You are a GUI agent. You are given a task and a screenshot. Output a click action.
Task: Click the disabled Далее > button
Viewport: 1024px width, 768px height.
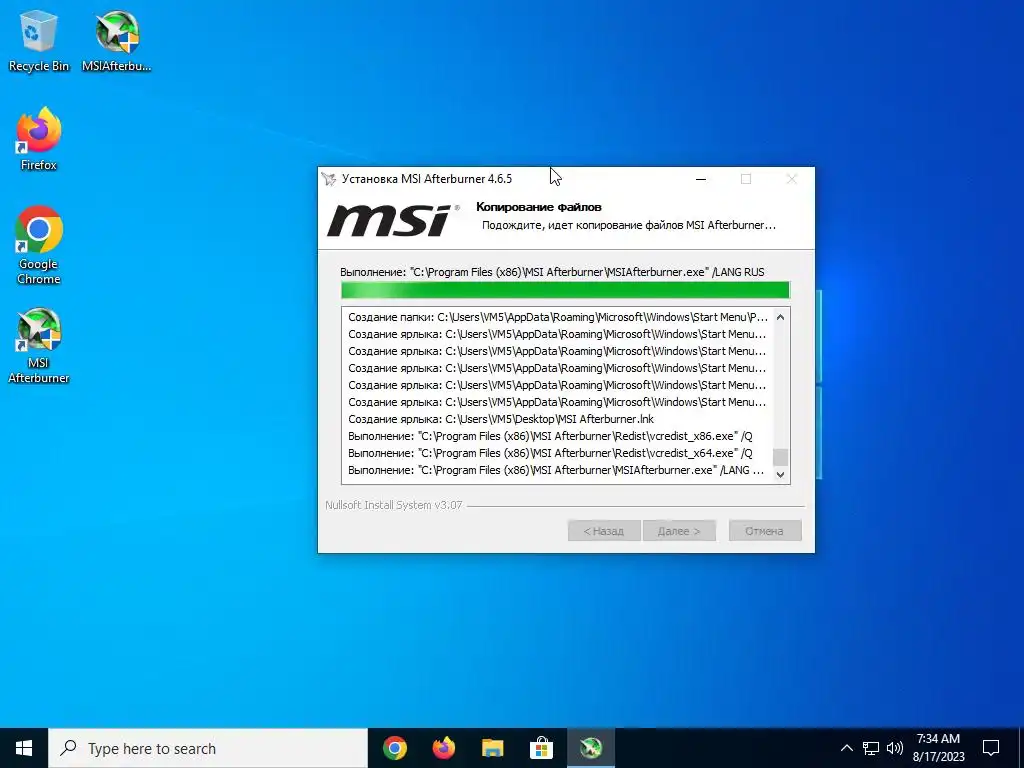pos(679,531)
